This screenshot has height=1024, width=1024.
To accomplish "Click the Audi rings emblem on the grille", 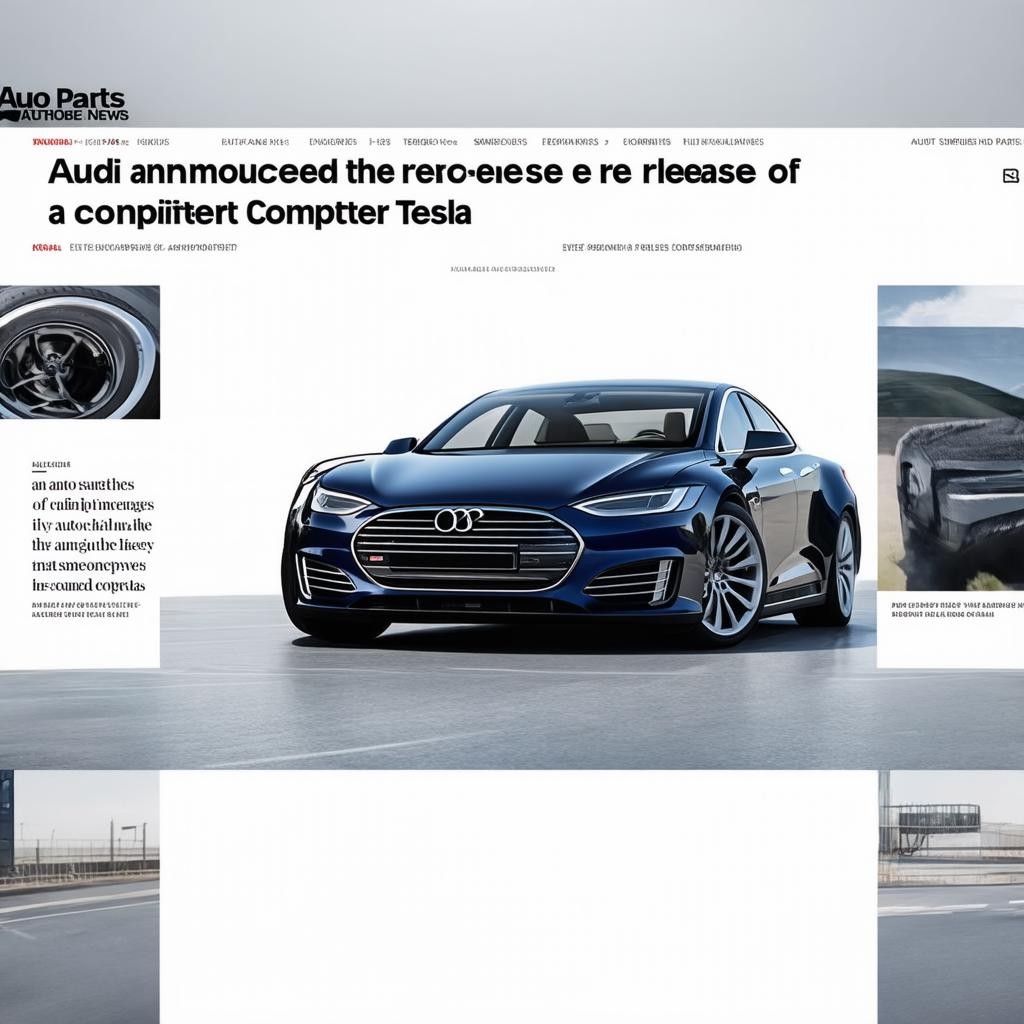I will point(458,519).
